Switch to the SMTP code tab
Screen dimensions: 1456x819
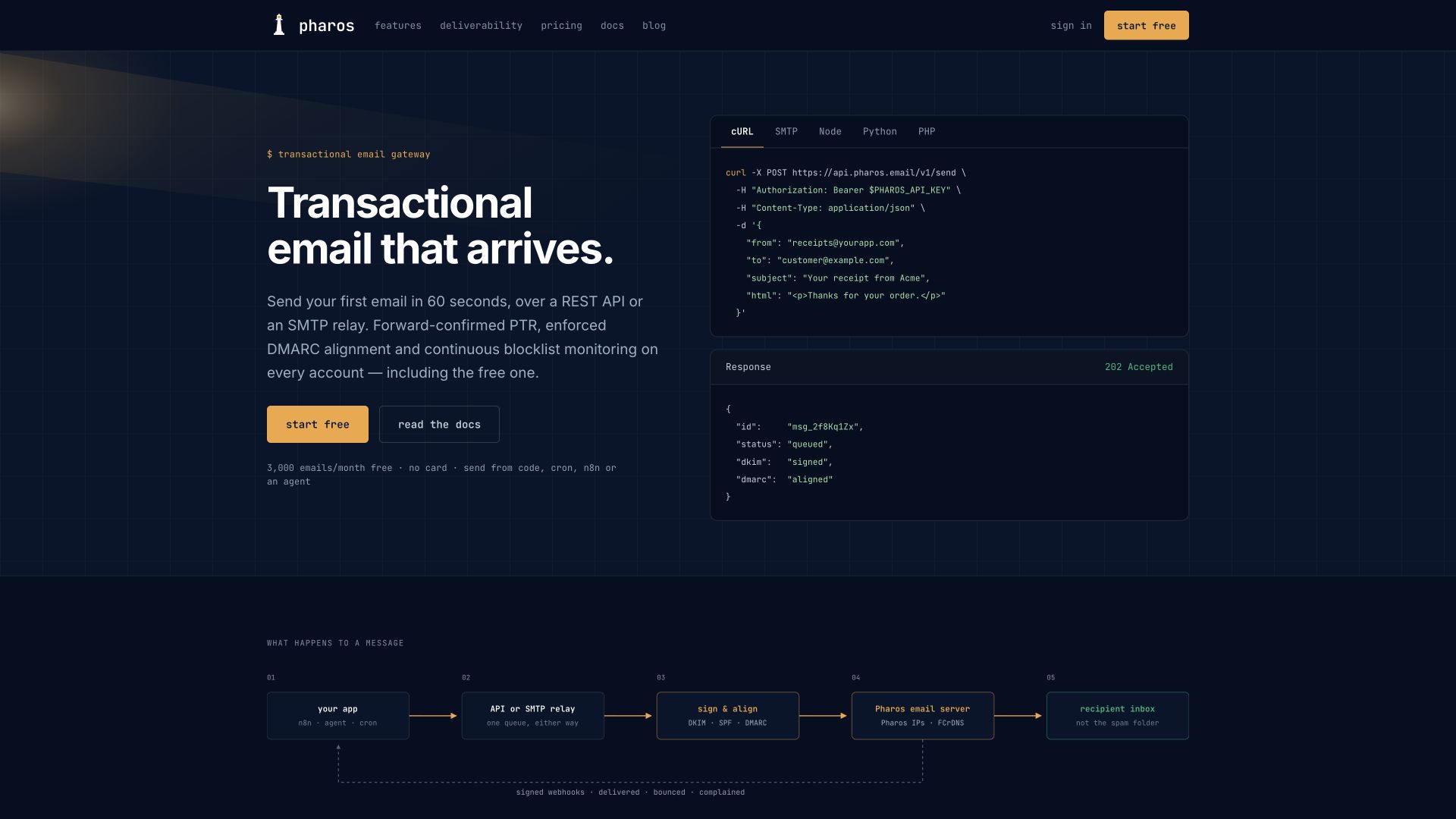tap(786, 132)
